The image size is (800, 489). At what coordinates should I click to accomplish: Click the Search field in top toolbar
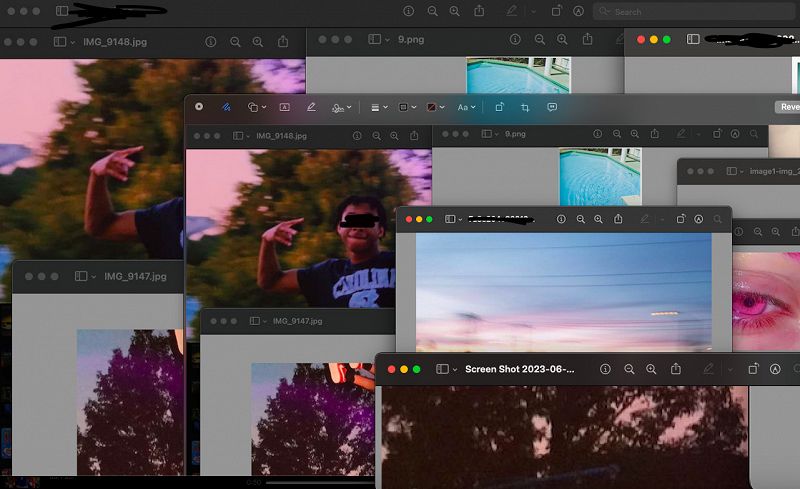click(x=690, y=12)
